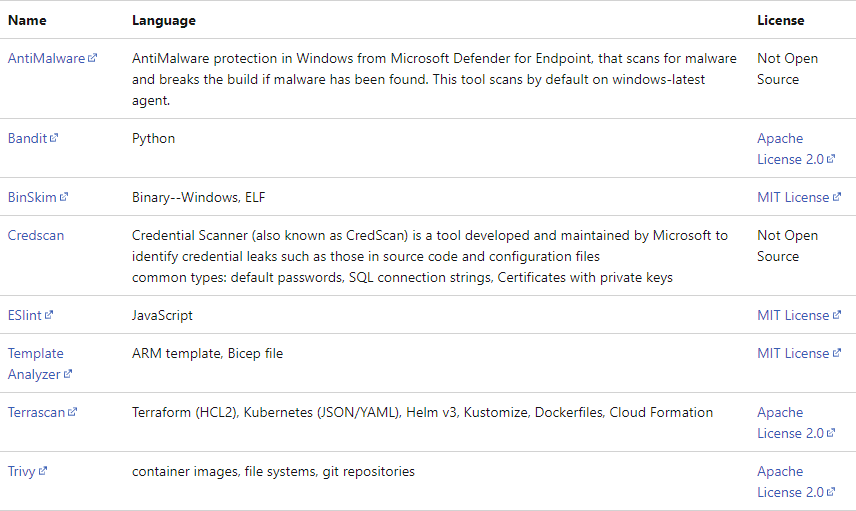
Task: Open Trivy's Apache License 2.0 link
Action: tap(790, 482)
